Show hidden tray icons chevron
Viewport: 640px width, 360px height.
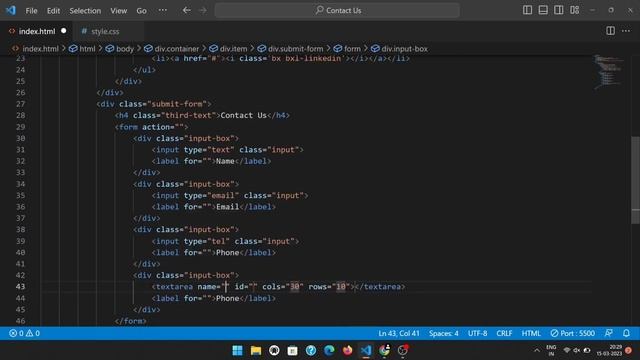click(x=537, y=350)
